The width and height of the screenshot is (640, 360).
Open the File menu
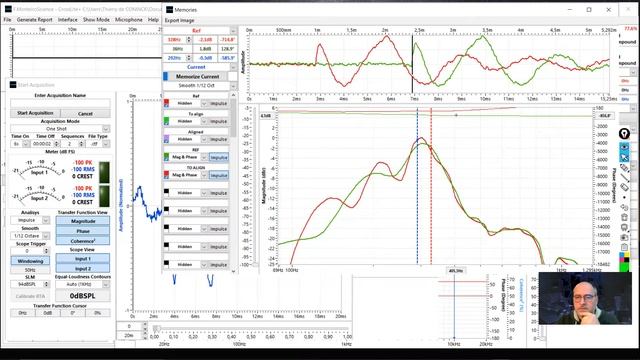pyautogui.click(x=7, y=20)
